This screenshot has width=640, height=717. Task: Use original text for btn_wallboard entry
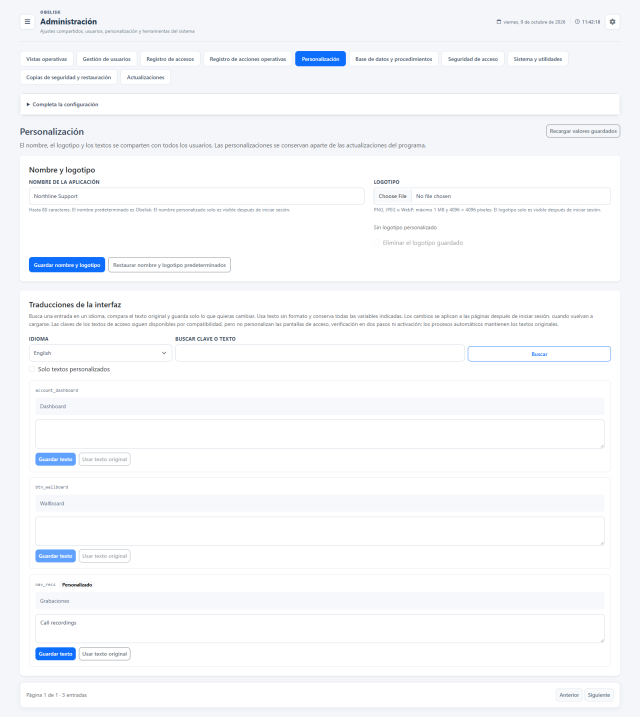pos(105,556)
